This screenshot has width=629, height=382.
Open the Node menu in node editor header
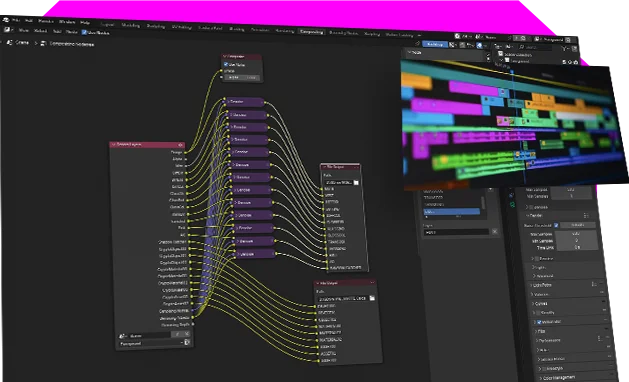point(71,32)
